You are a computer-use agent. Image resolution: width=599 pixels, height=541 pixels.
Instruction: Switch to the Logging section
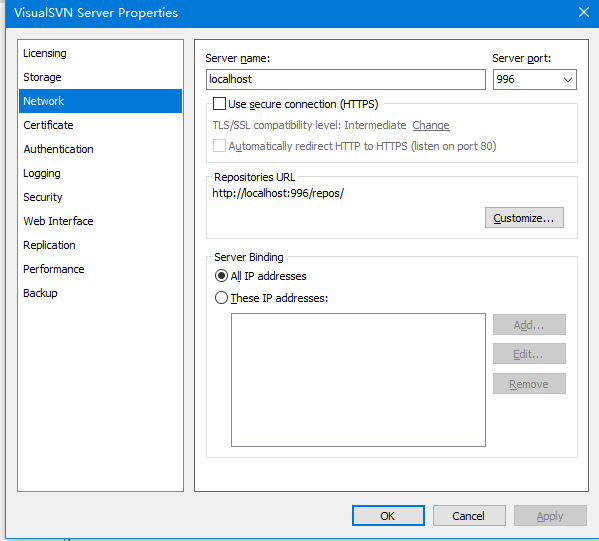[100, 173]
